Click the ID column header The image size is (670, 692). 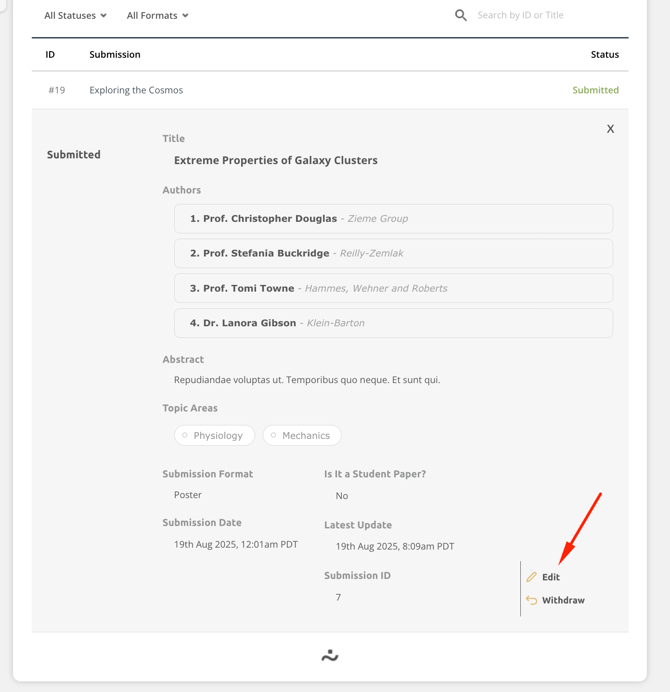[50, 54]
